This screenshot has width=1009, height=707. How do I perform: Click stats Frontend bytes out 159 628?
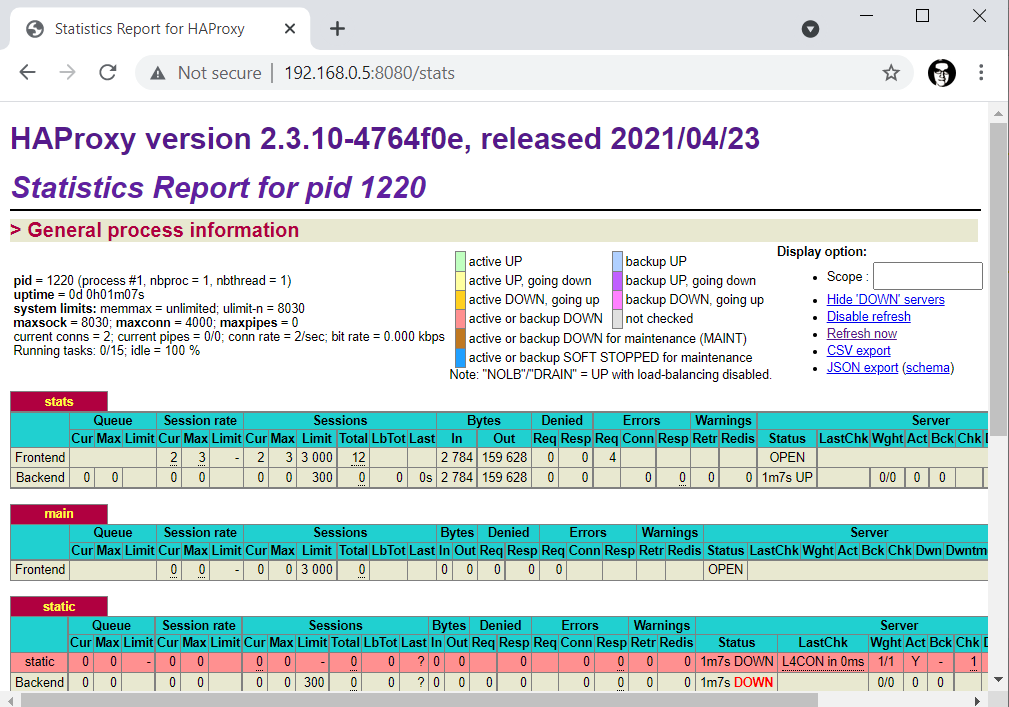504,457
